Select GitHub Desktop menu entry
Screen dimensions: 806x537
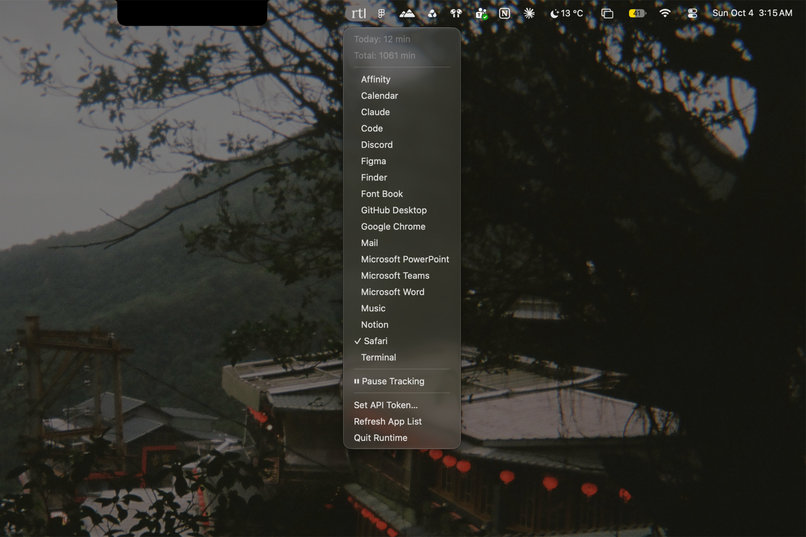(x=402, y=210)
